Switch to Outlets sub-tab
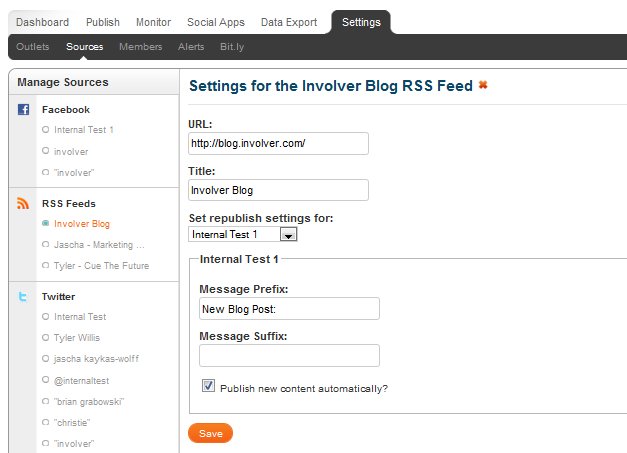This screenshot has width=627, height=453. click(x=32, y=47)
